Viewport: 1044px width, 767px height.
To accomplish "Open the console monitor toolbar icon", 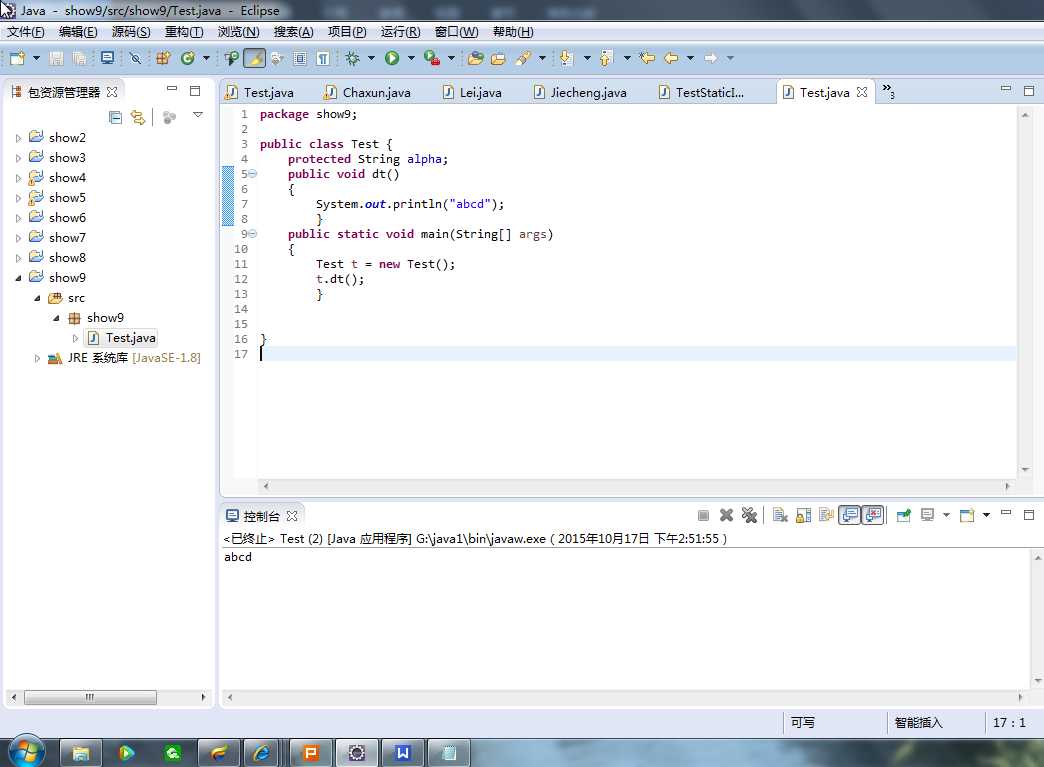I will coord(107,59).
